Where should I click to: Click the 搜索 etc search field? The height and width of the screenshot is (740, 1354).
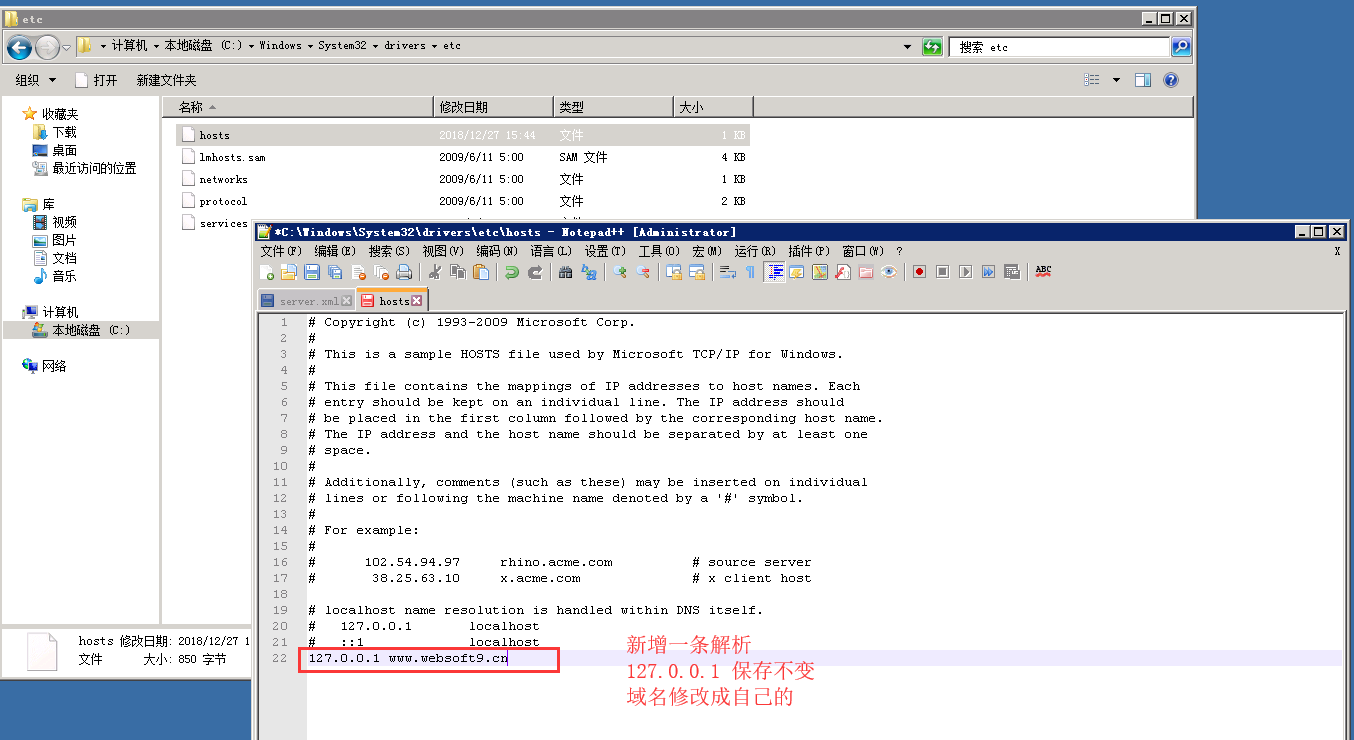pyautogui.click(x=1060, y=47)
